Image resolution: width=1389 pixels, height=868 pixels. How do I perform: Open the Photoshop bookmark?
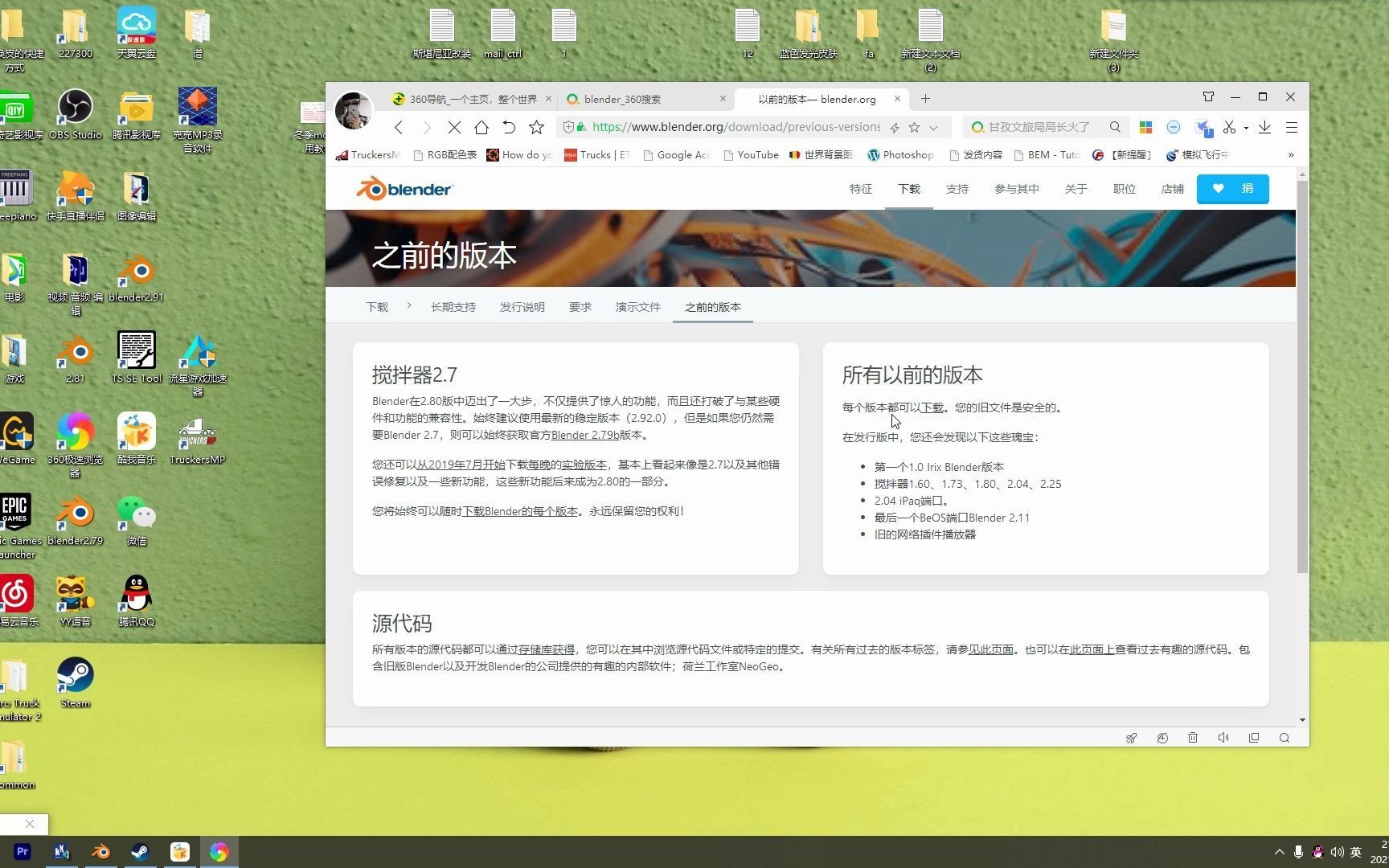point(900,154)
